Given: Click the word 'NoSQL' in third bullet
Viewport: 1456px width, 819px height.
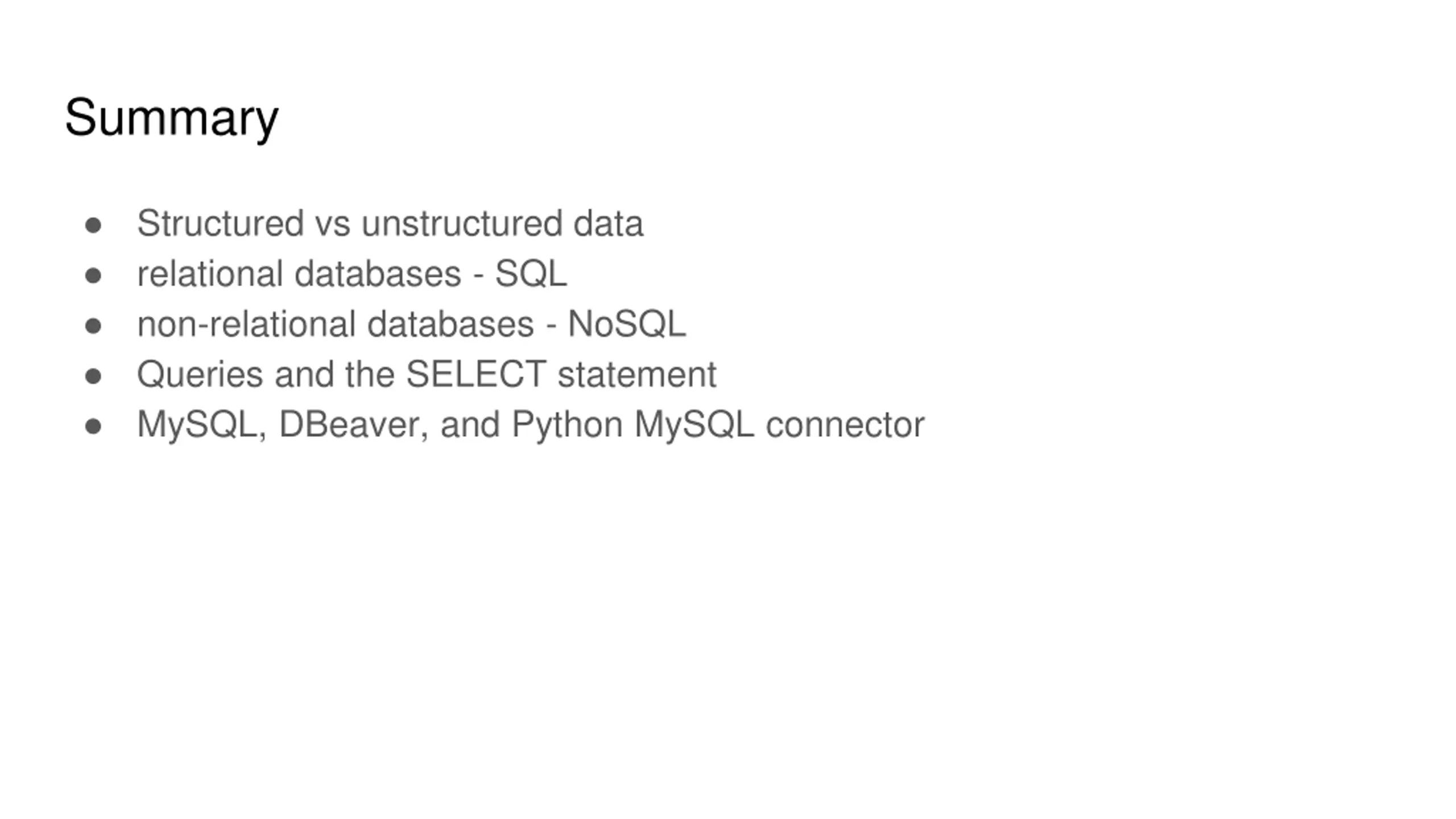Looking at the screenshot, I should [627, 324].
